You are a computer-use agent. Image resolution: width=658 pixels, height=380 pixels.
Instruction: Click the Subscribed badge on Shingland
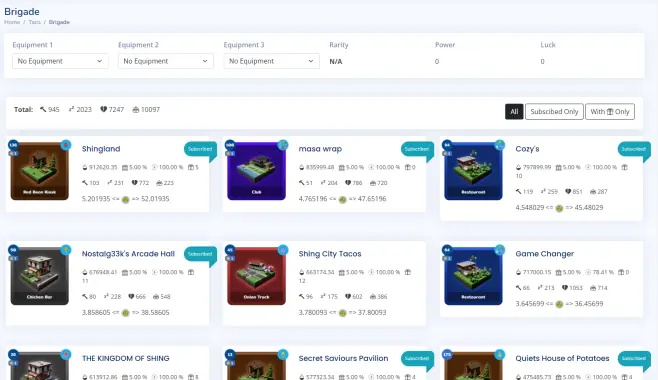click(200, 149)
